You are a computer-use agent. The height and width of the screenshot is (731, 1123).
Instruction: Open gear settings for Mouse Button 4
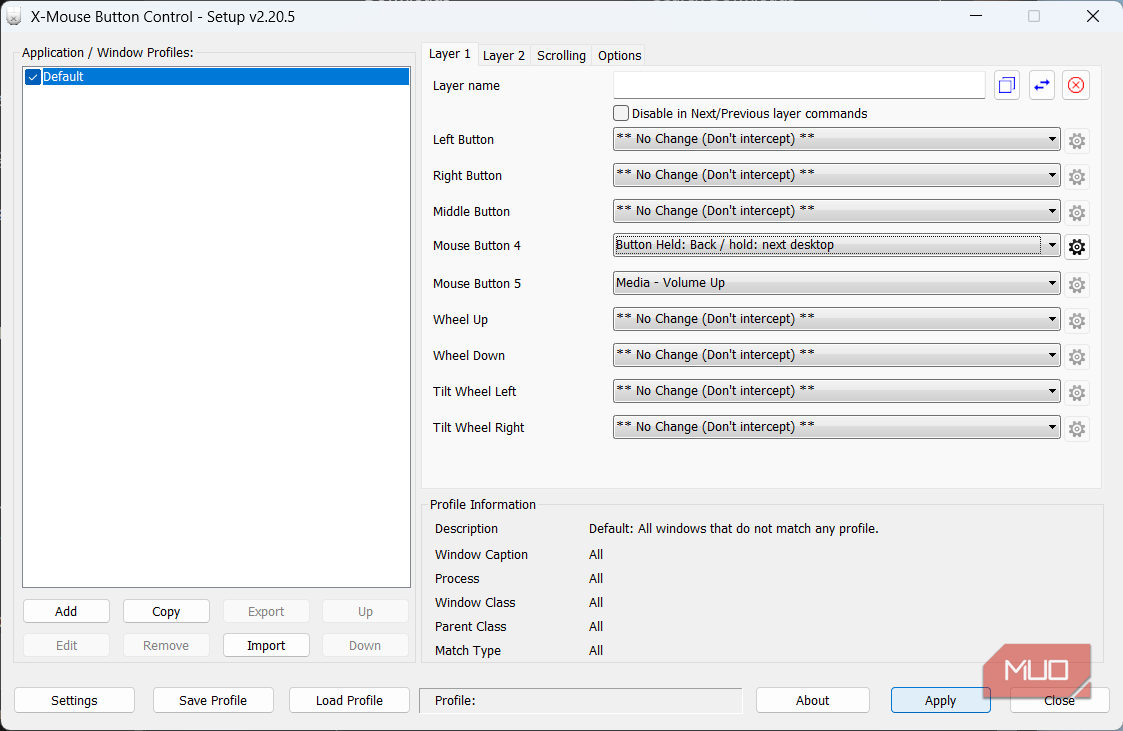click(1076, 247)
